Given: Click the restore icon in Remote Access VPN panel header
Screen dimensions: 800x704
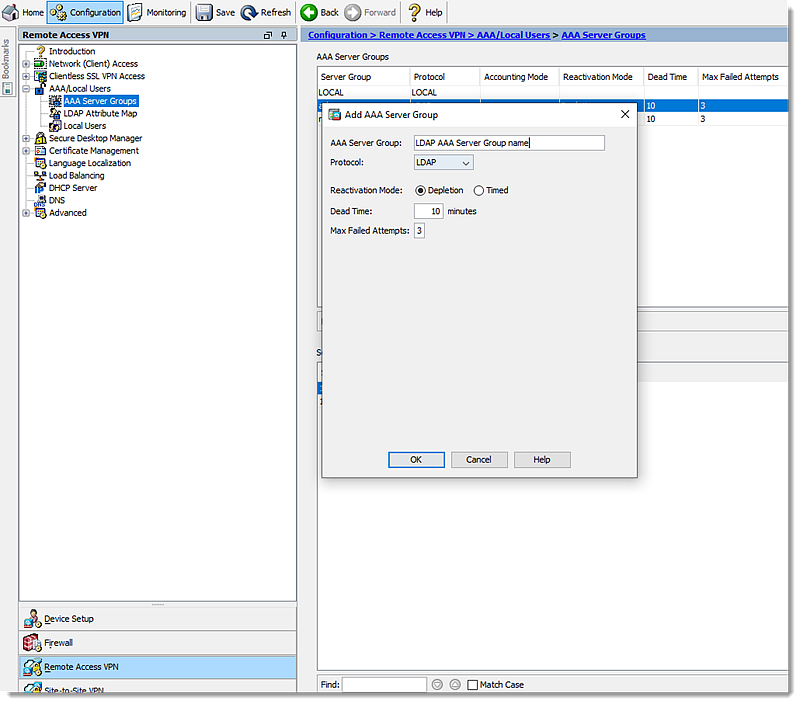Looking at the screenshot, I should click(267, 35).
